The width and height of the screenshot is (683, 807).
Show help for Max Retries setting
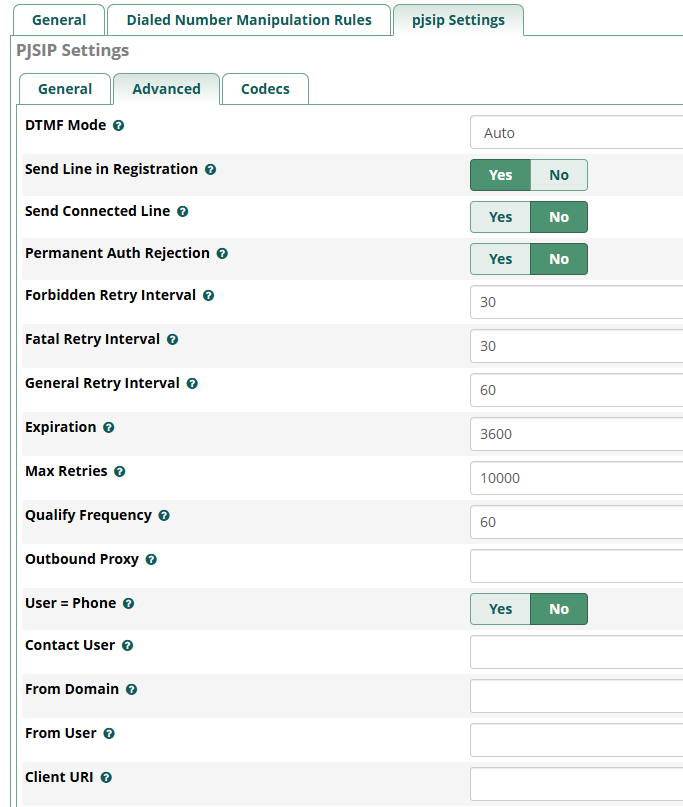coord(119,472)
